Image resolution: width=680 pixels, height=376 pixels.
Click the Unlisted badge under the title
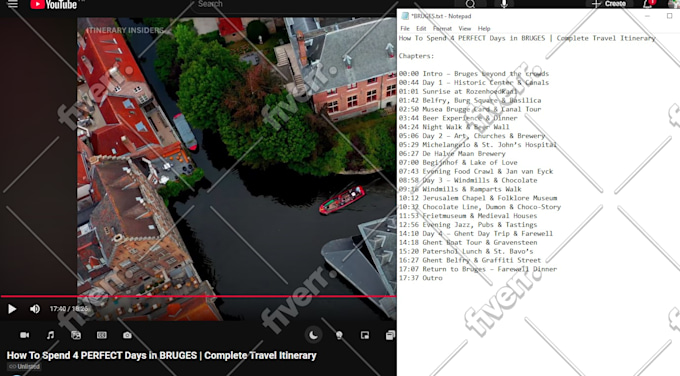tap(24, 366)
